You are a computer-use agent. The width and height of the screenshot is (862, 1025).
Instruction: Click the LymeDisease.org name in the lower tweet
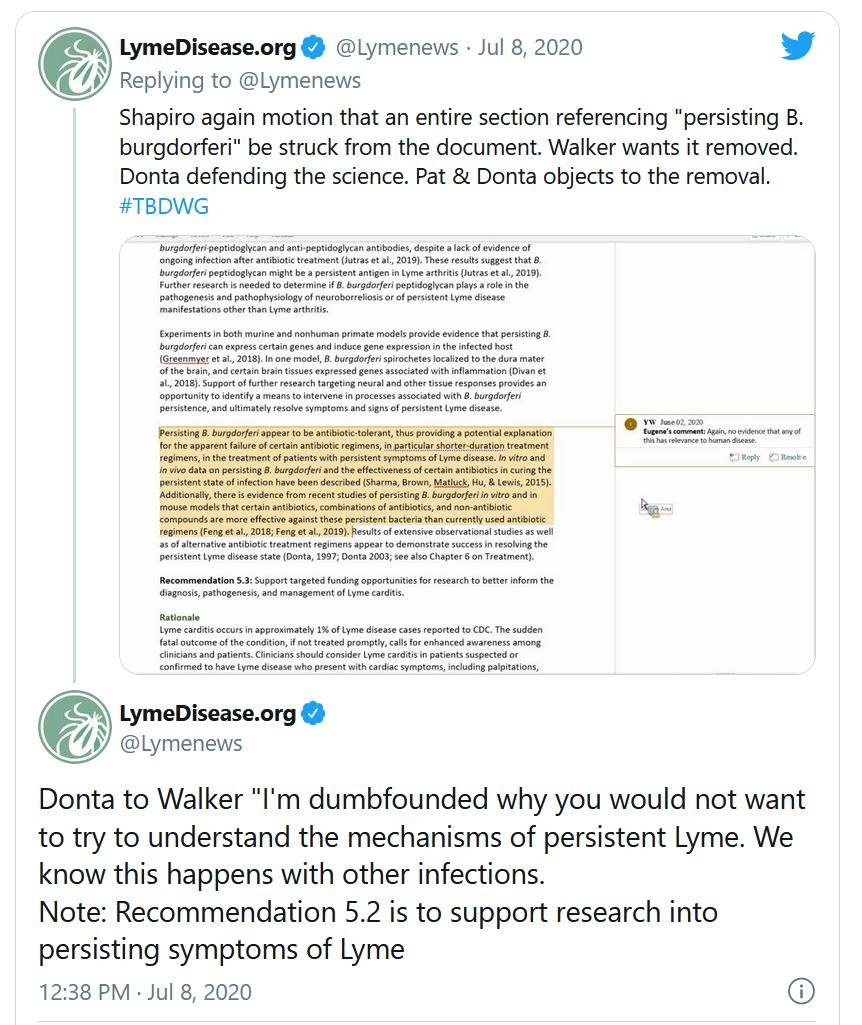point(207,714)
